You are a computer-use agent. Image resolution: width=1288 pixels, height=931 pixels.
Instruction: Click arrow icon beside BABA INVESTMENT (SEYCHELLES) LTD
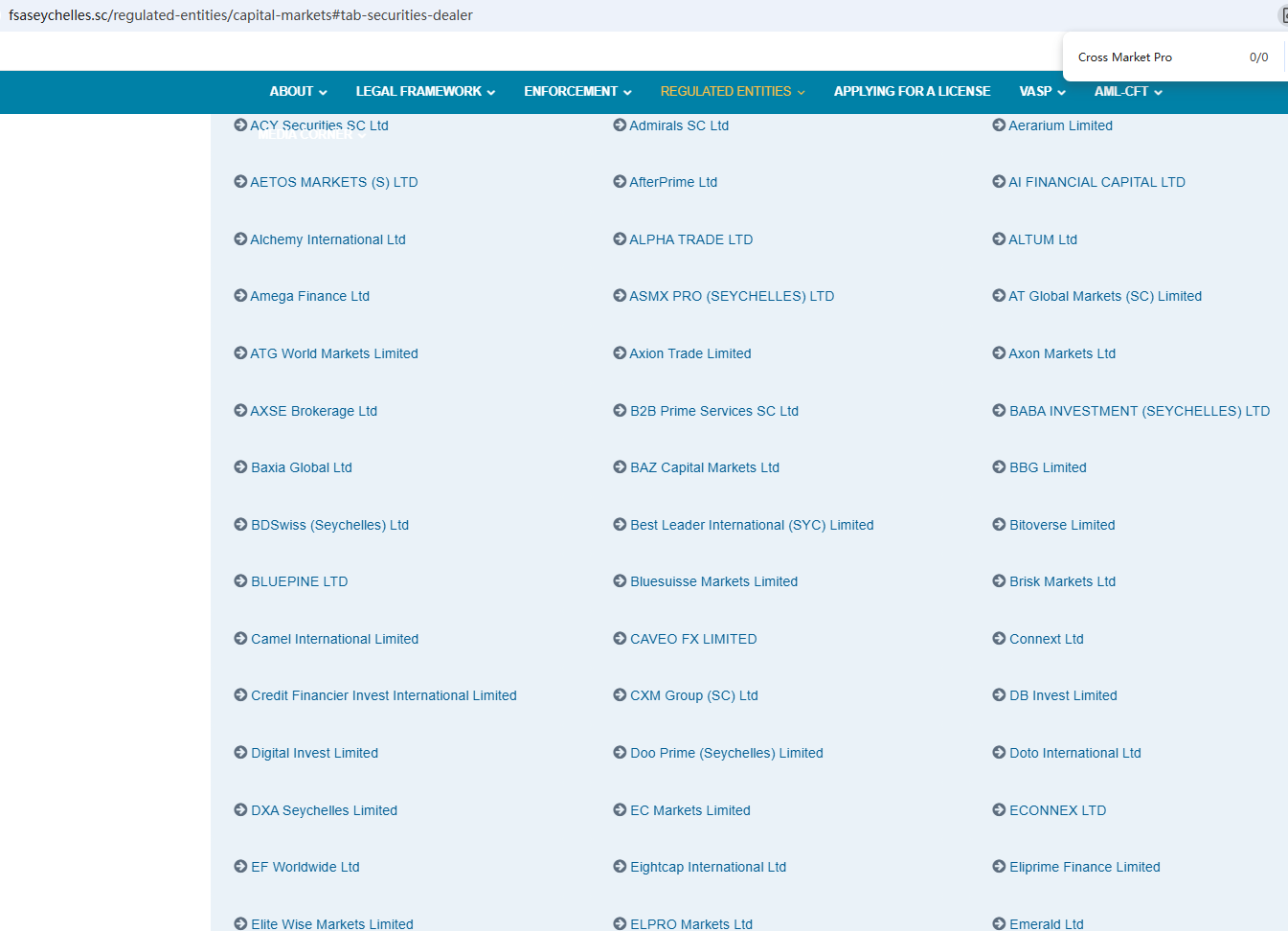(x=999, y=411)
